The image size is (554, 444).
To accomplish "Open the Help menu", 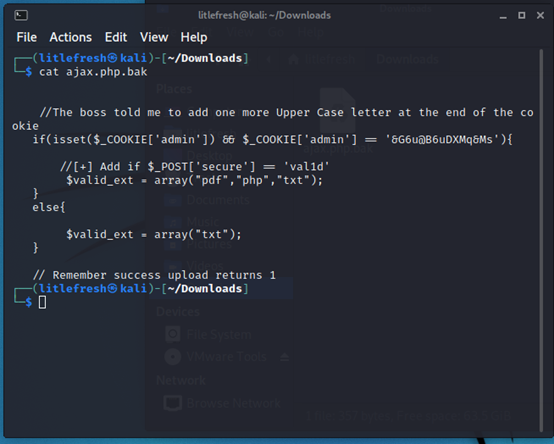I will (194, 37).
